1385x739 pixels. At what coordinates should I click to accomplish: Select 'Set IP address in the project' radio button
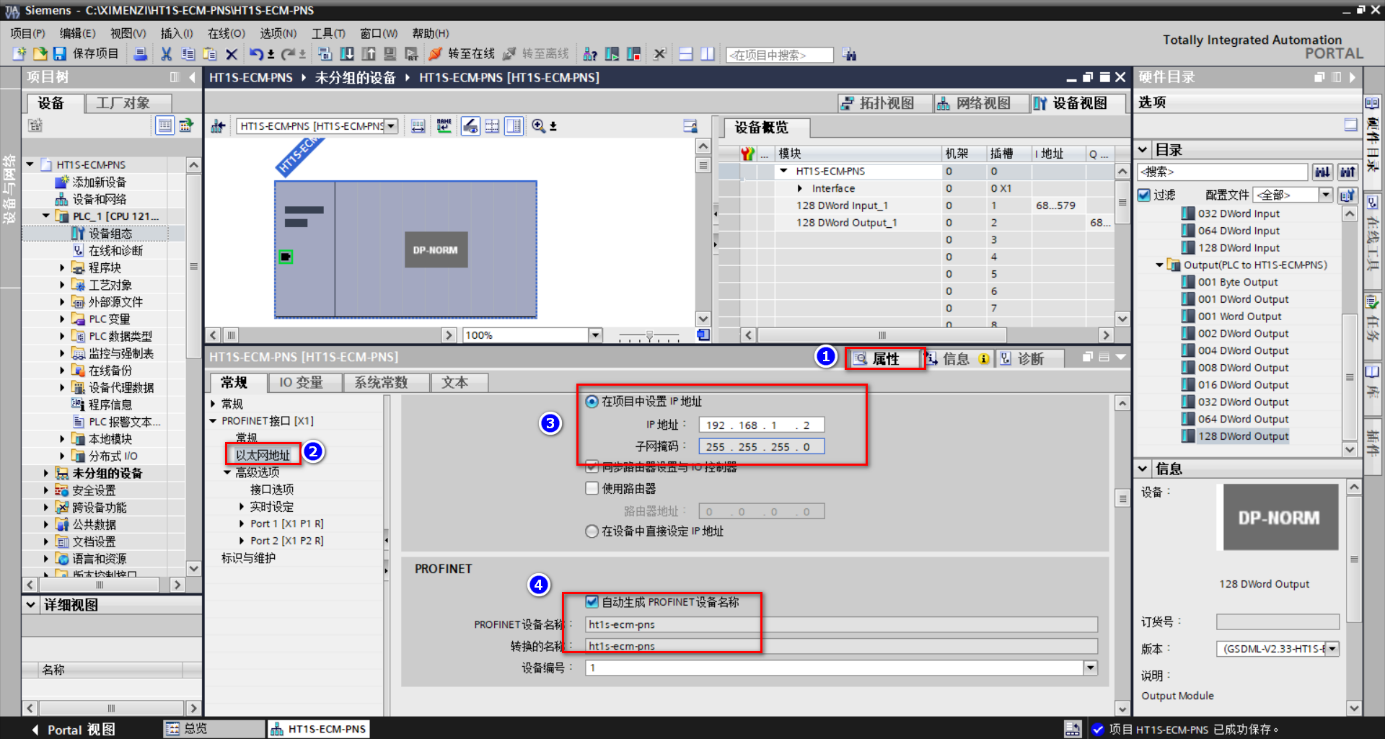click(x=592, y=402)
